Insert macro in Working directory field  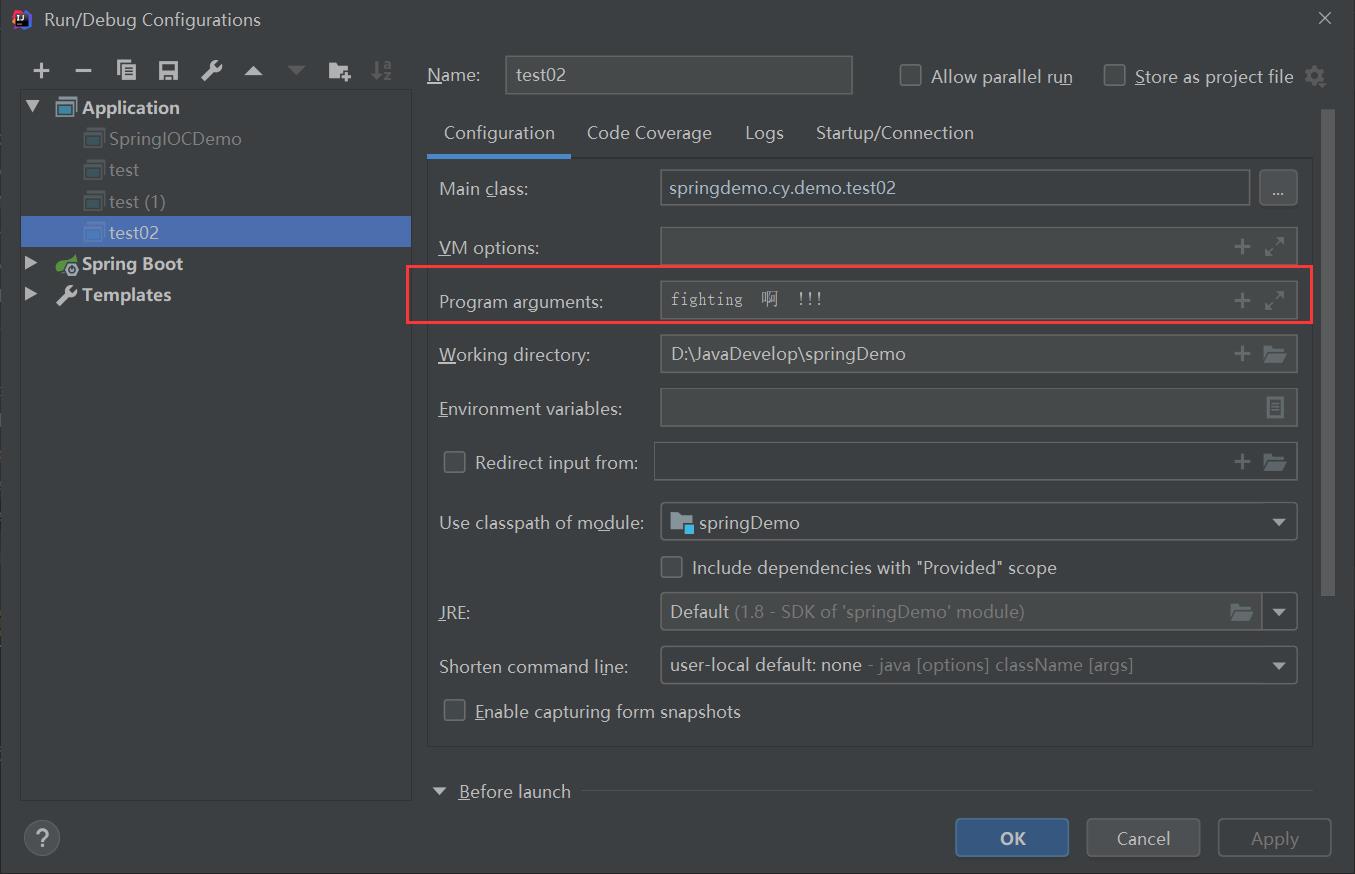coord(1242,354)
